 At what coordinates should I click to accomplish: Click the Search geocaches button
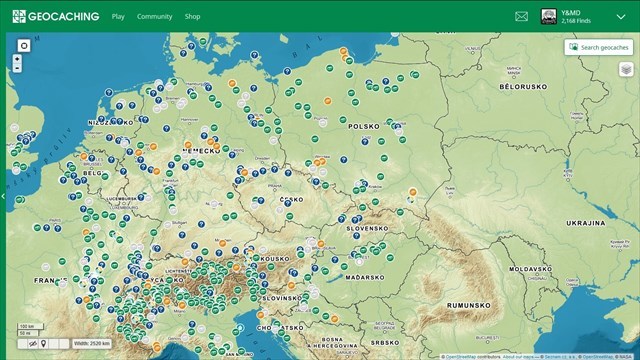click(x=599, y=47)
